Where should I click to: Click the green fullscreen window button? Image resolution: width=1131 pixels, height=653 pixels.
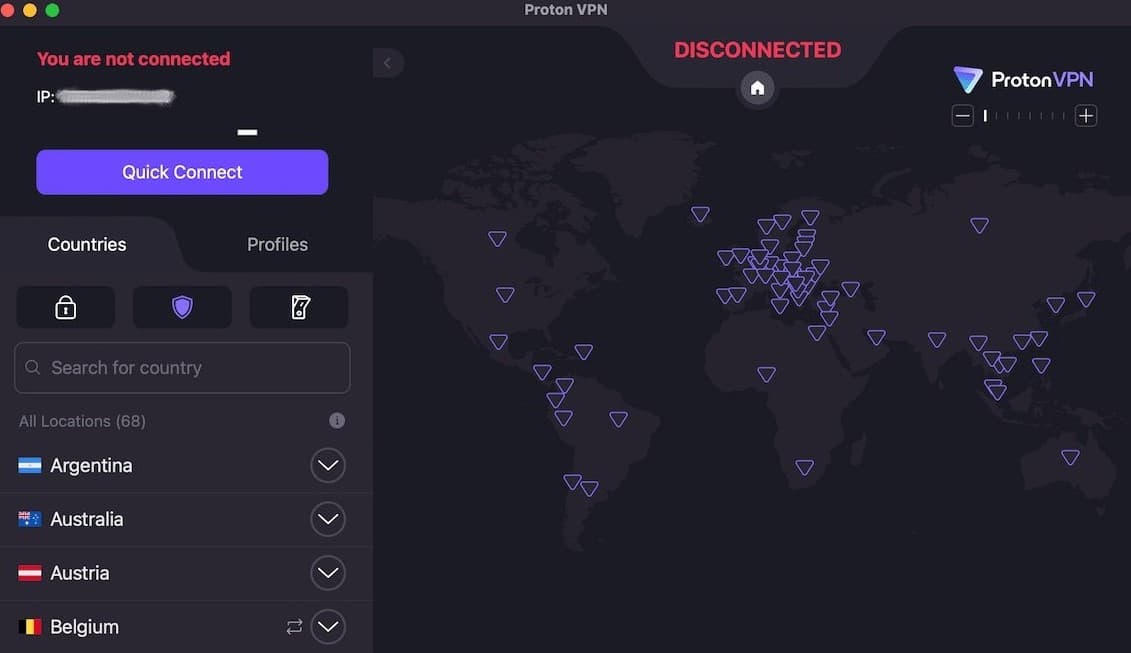point(52,9)
